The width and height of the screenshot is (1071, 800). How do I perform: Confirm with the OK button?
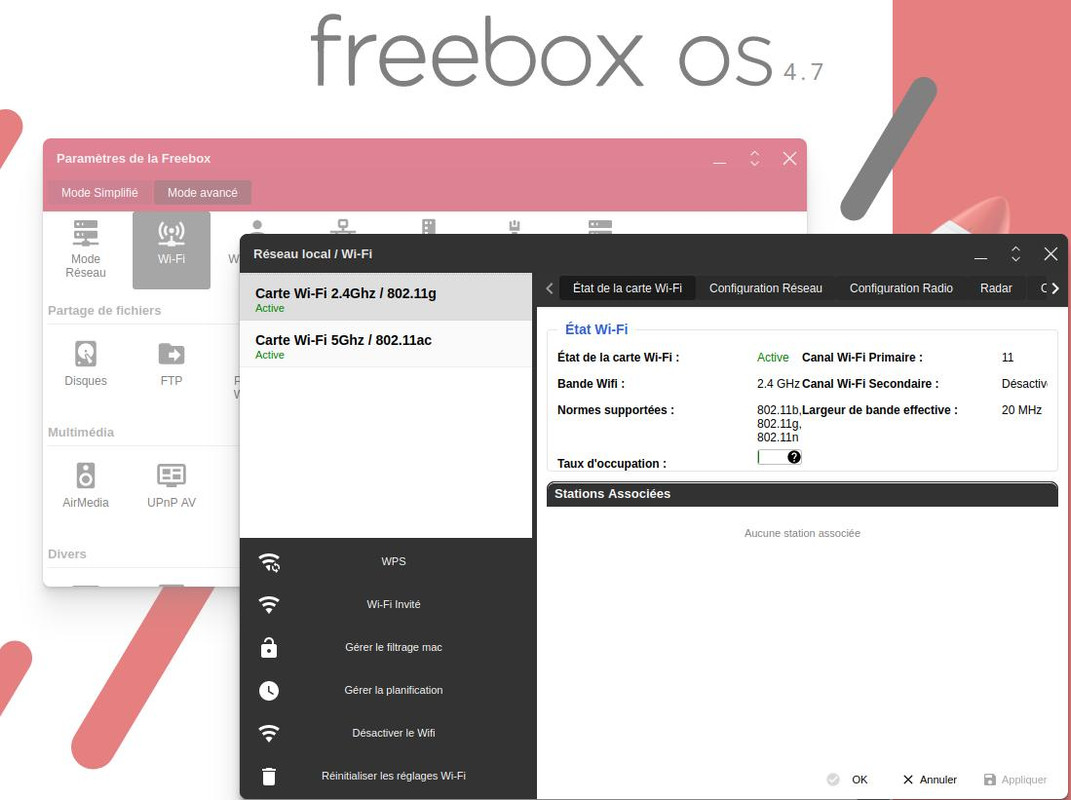[848, 780]
